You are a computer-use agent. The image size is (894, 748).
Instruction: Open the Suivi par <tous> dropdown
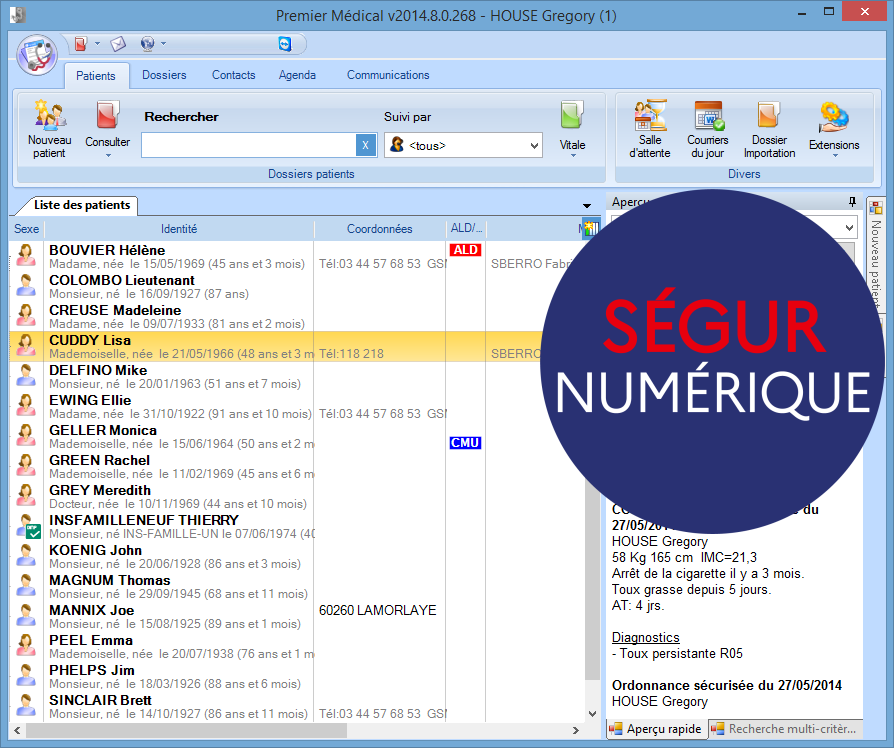point(463,145)
